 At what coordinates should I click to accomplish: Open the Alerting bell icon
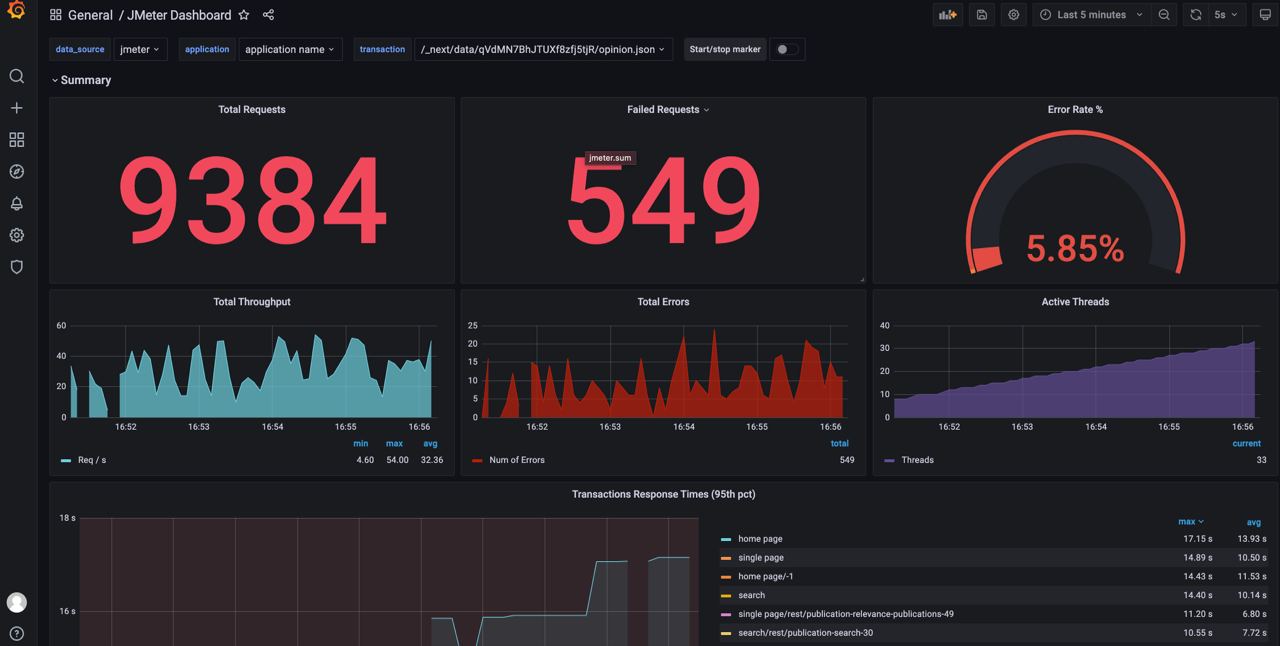16,204
